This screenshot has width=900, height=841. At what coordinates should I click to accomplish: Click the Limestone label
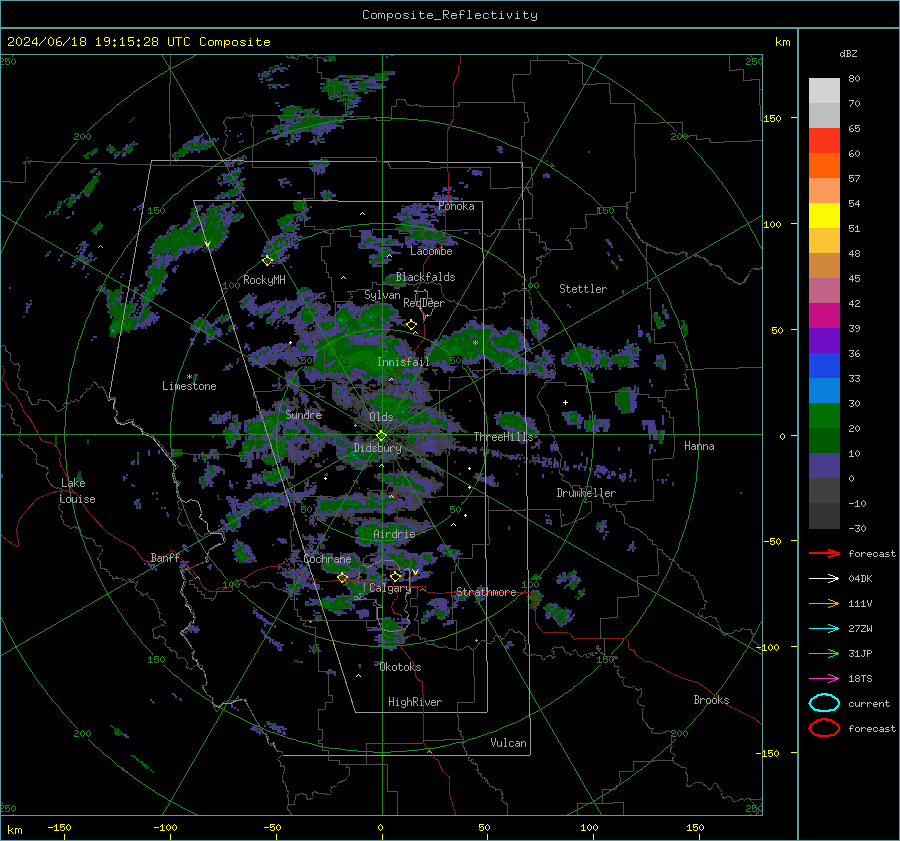pyautogui.click(x=189, y=386)
